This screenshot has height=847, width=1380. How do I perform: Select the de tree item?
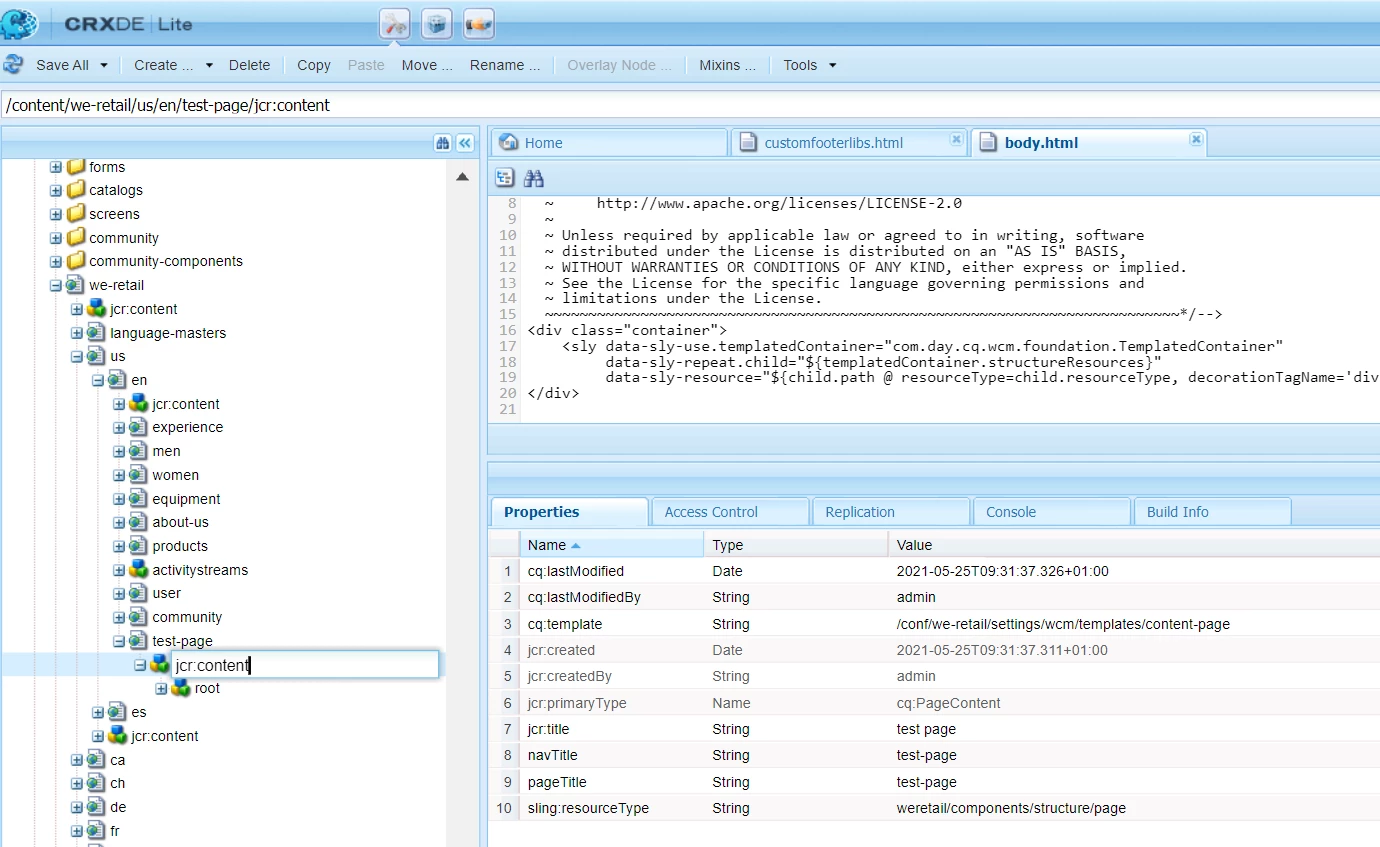click(118, 807)
